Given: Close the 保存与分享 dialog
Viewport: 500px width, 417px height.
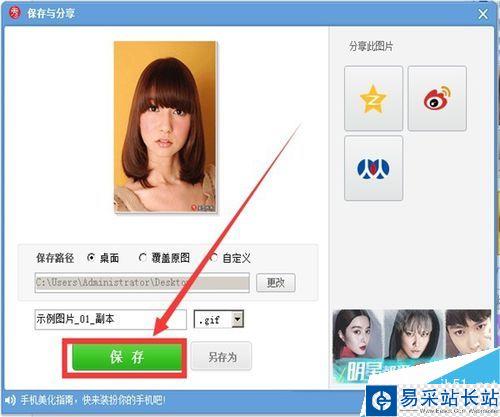Looking at the screenshot, I should tap(483, 14).
